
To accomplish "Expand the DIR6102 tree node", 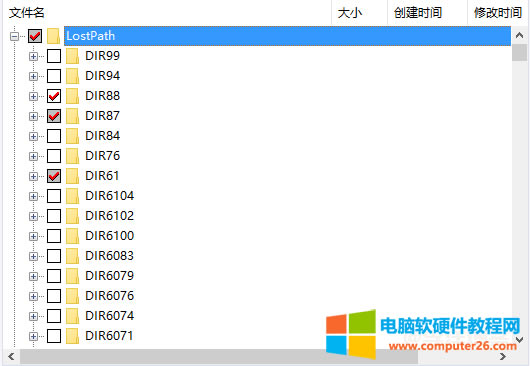I will (x=33, y=216).
